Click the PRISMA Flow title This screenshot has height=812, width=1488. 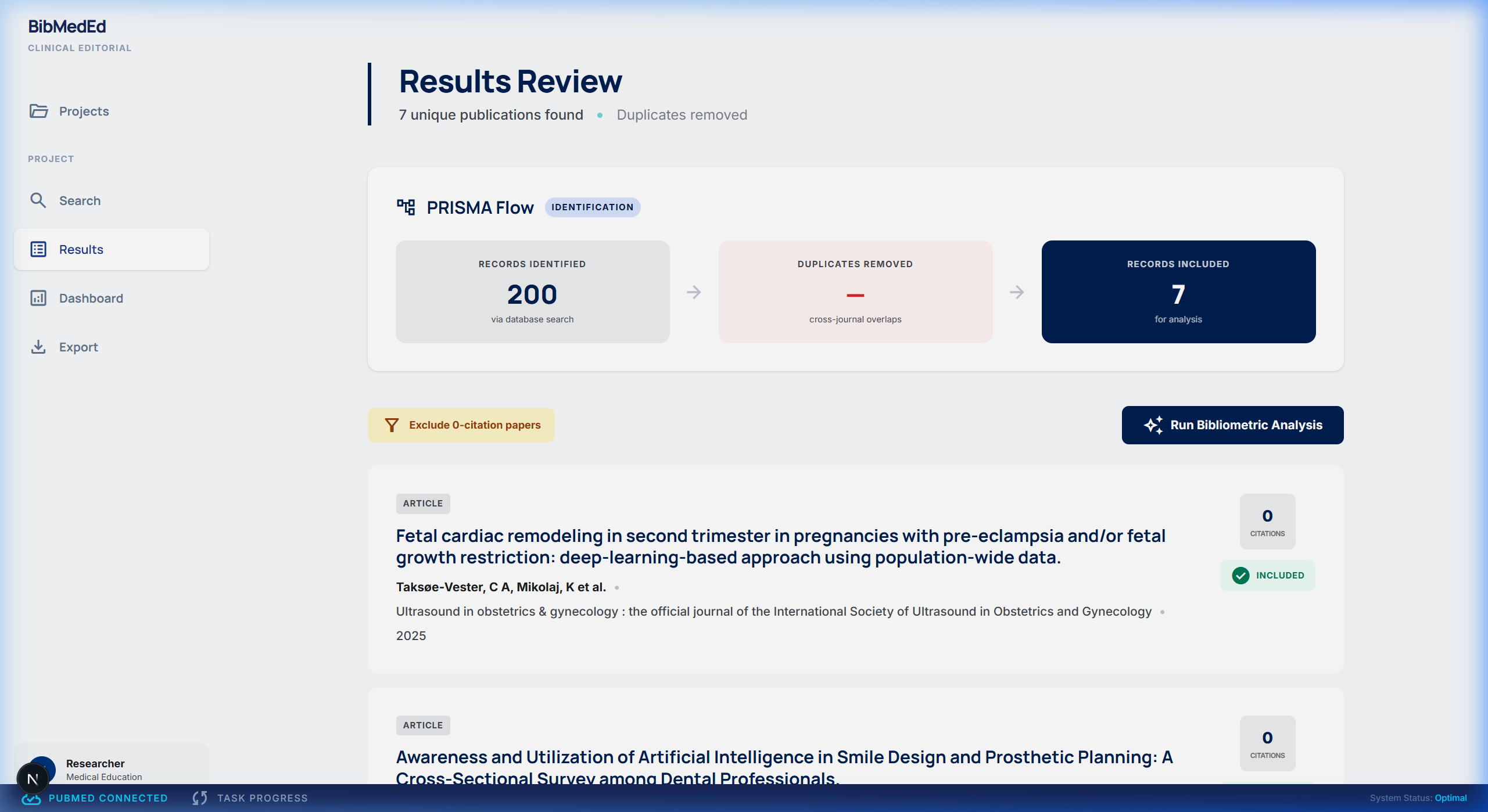[480, 207]
